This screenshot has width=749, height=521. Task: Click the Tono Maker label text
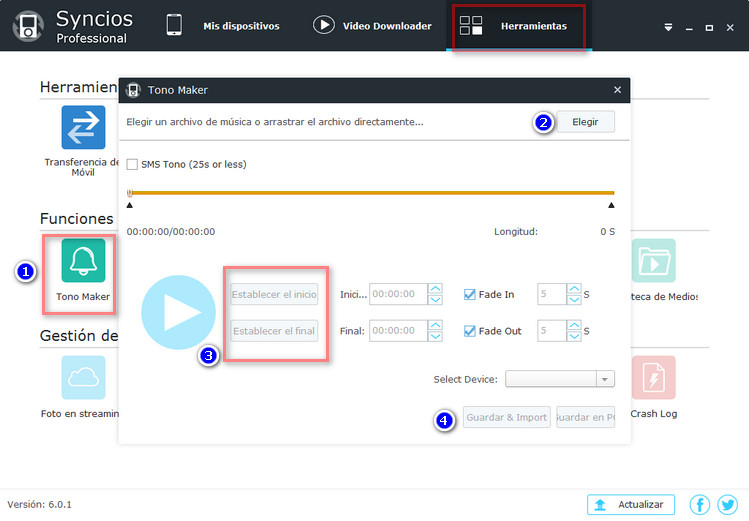click(x=83, y=297)
